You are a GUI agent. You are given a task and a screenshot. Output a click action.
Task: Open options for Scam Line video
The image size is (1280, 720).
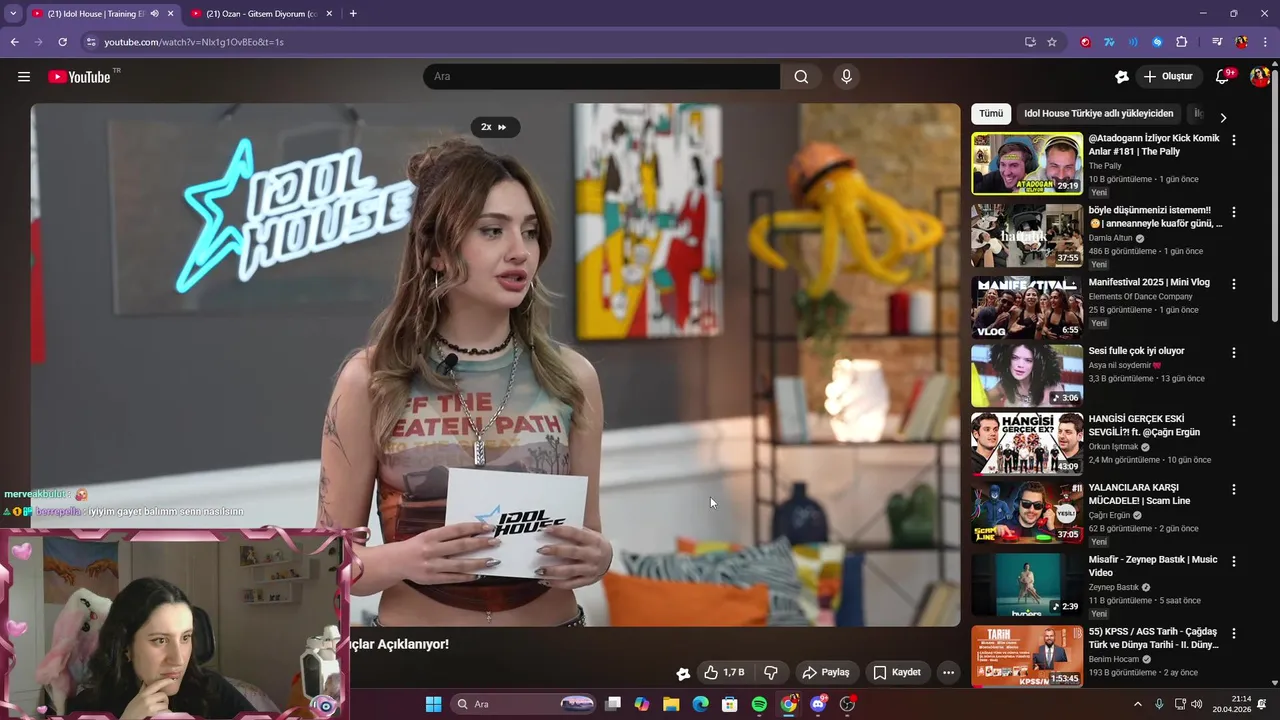click(1233, 490)
